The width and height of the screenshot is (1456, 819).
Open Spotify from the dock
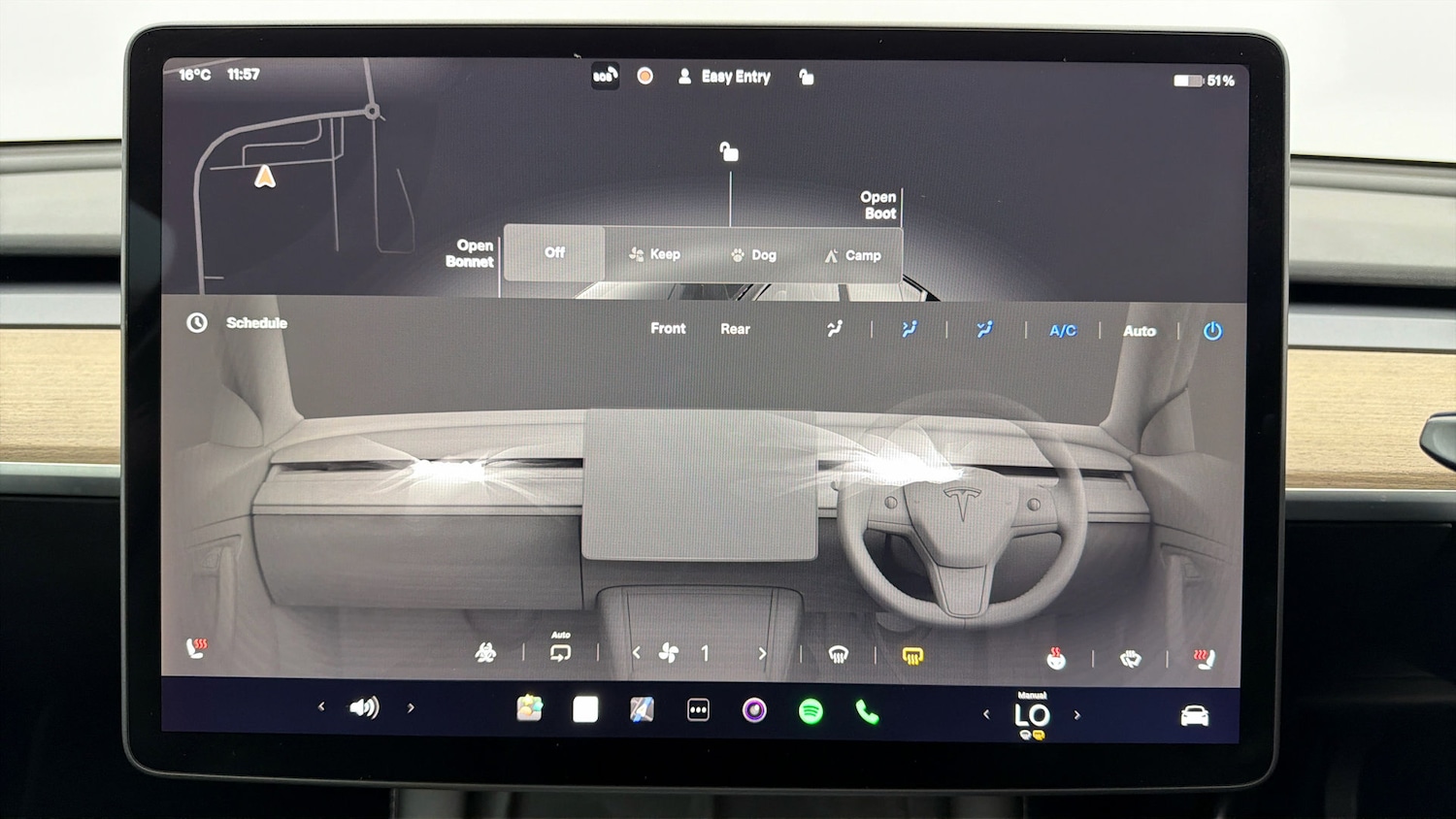point(811,710)
